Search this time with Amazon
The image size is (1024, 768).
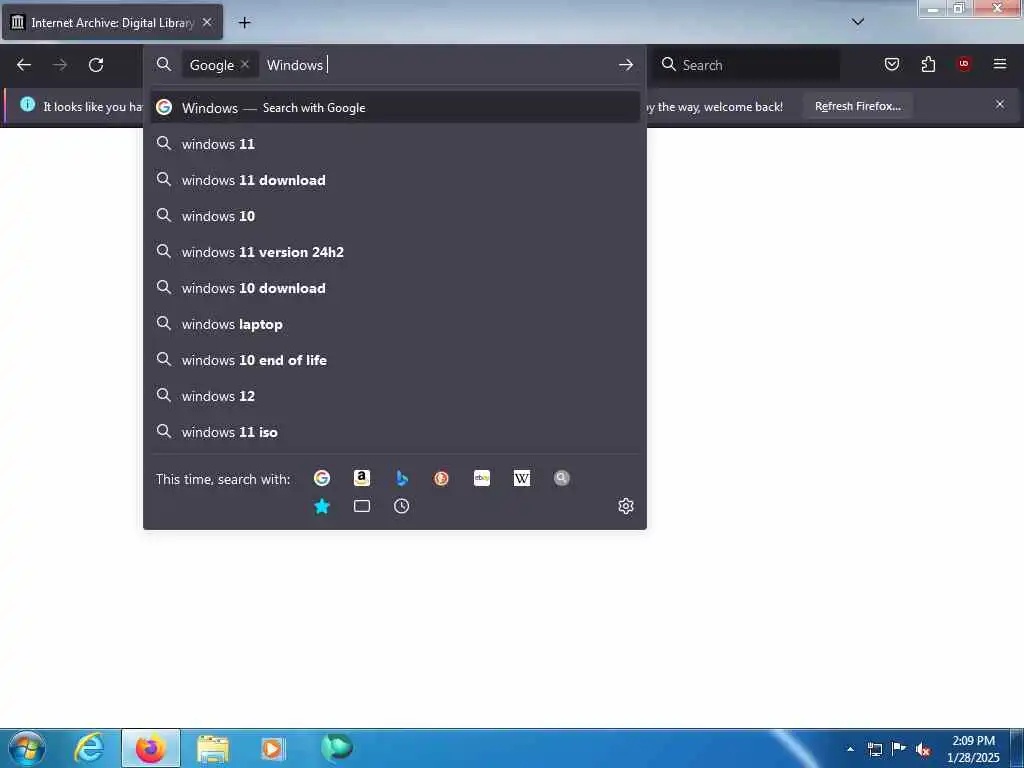tap(362, 478)
